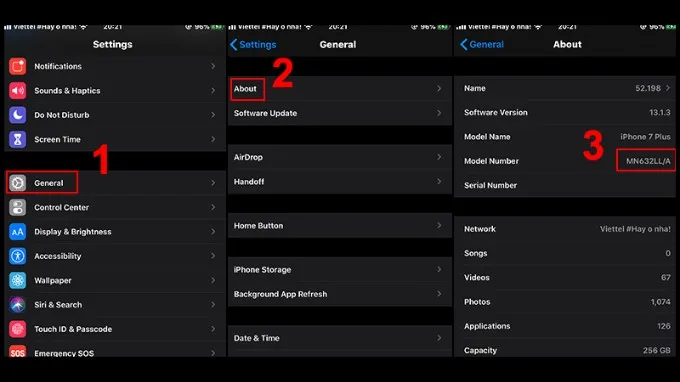
Task: Open Control Center row
Action: (115, 207)
